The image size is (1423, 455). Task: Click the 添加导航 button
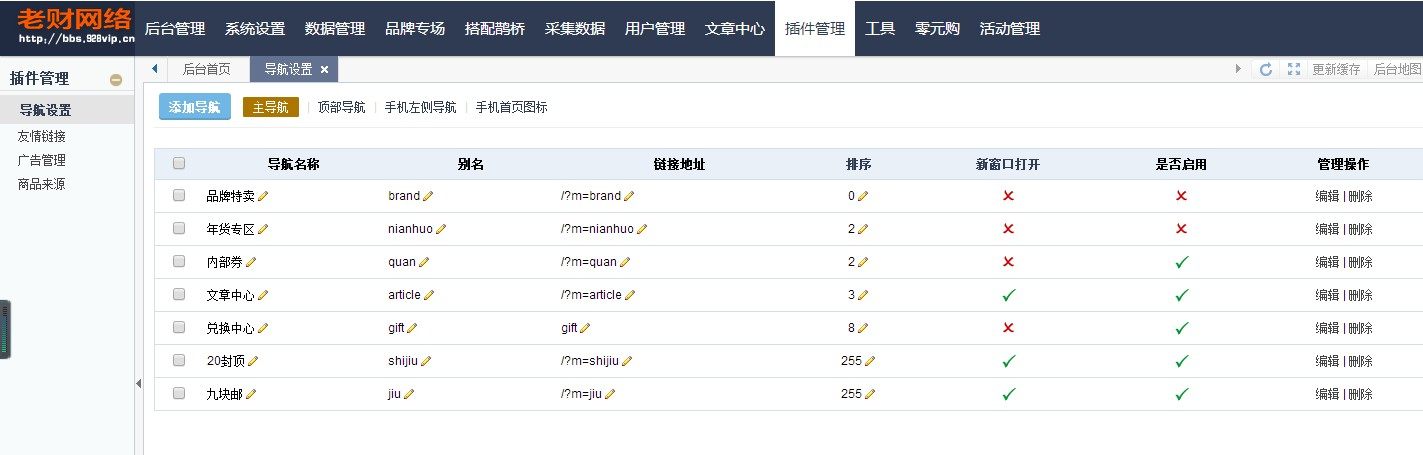click(x=195, y=107)
